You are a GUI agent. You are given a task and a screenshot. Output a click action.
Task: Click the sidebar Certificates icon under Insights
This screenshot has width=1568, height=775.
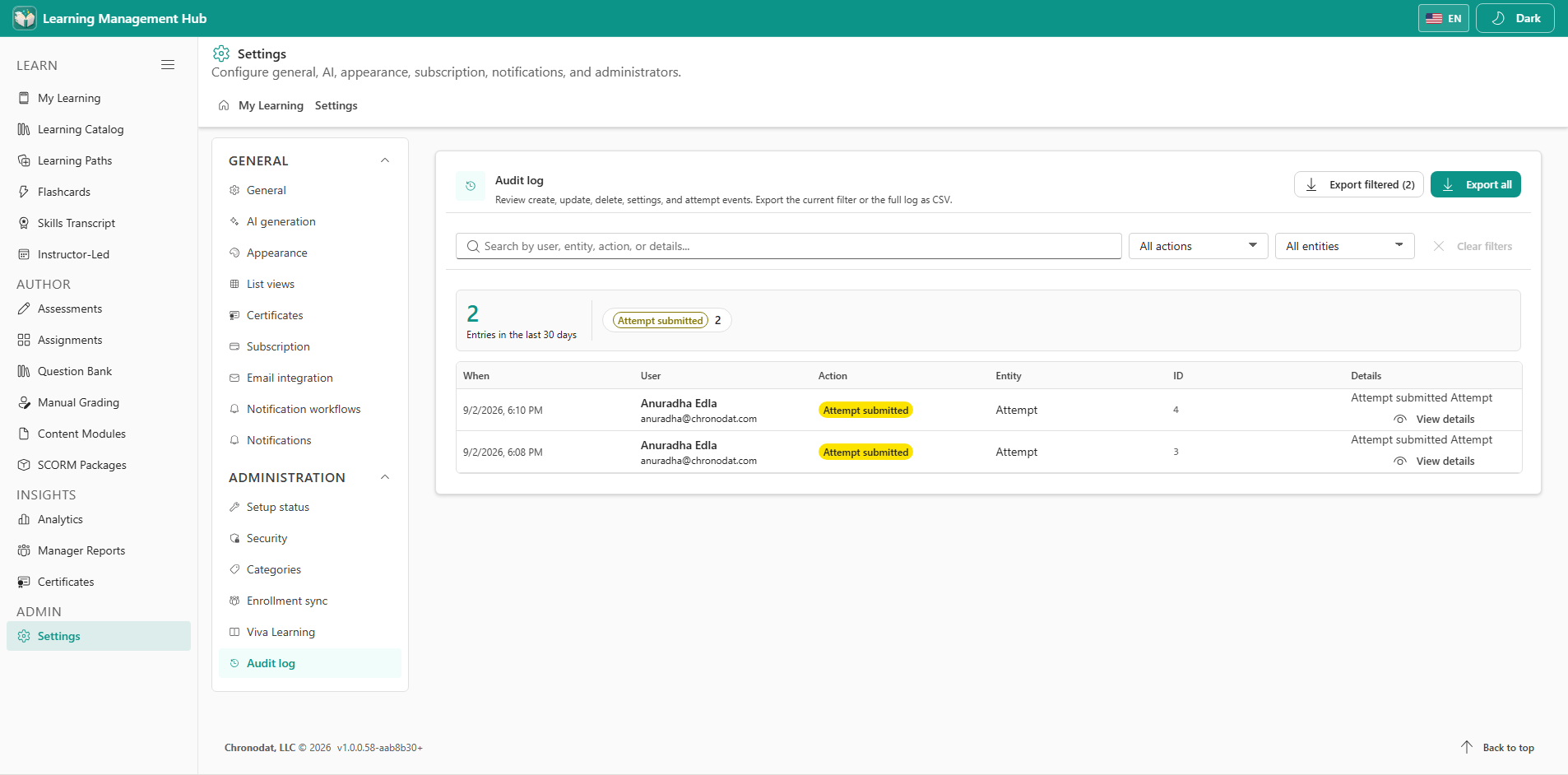[x=24, y=582]
